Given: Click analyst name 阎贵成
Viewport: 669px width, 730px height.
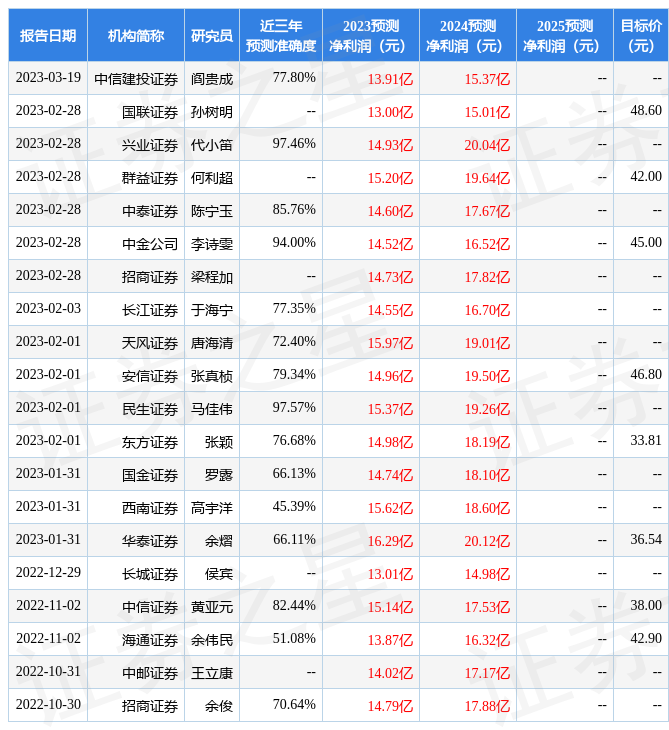Looking at the screenshot, I should 212,79.
